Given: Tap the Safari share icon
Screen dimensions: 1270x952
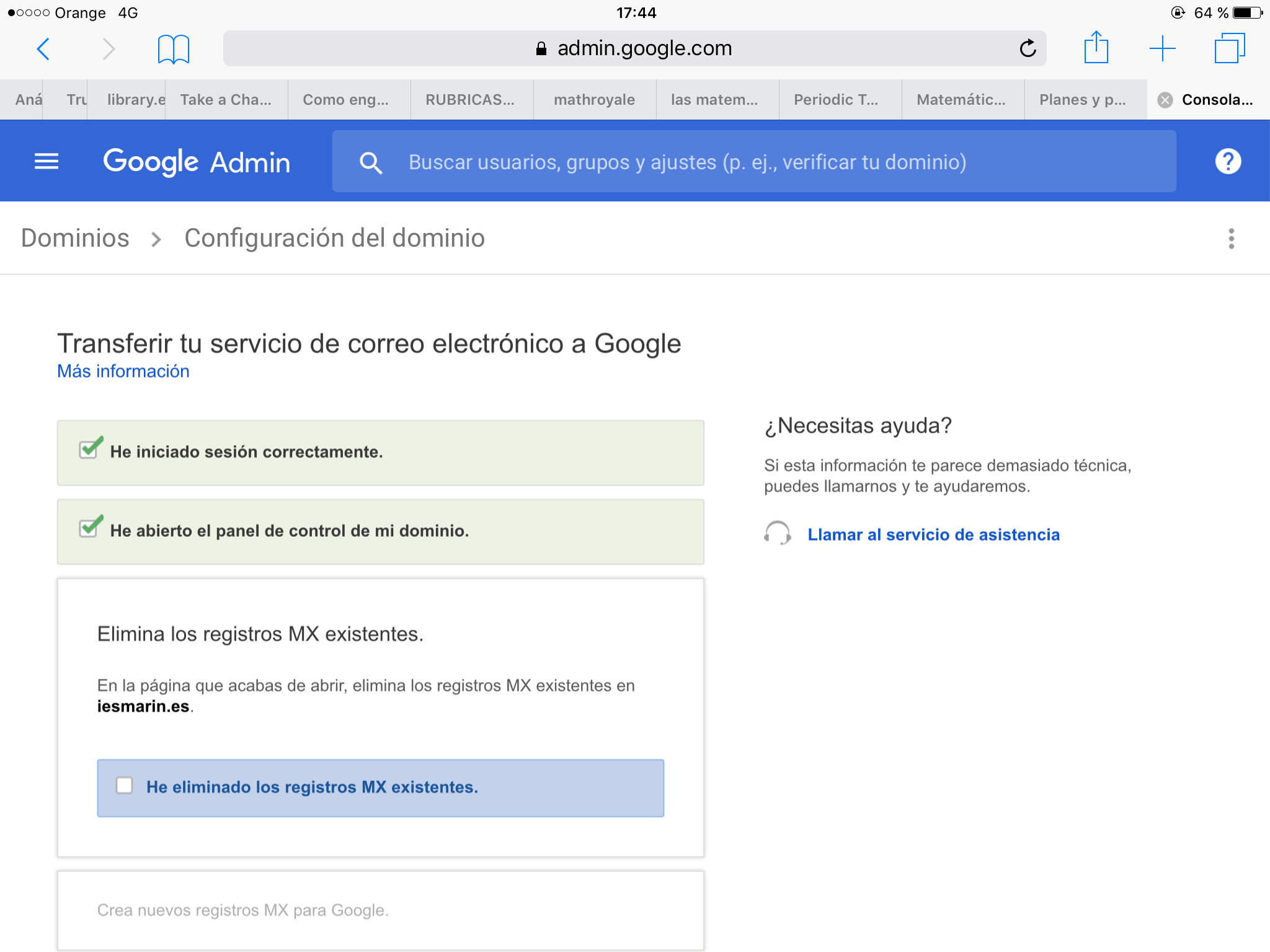Looking at the screenshot, I should pyautogui.click(x=1096, y=48).
